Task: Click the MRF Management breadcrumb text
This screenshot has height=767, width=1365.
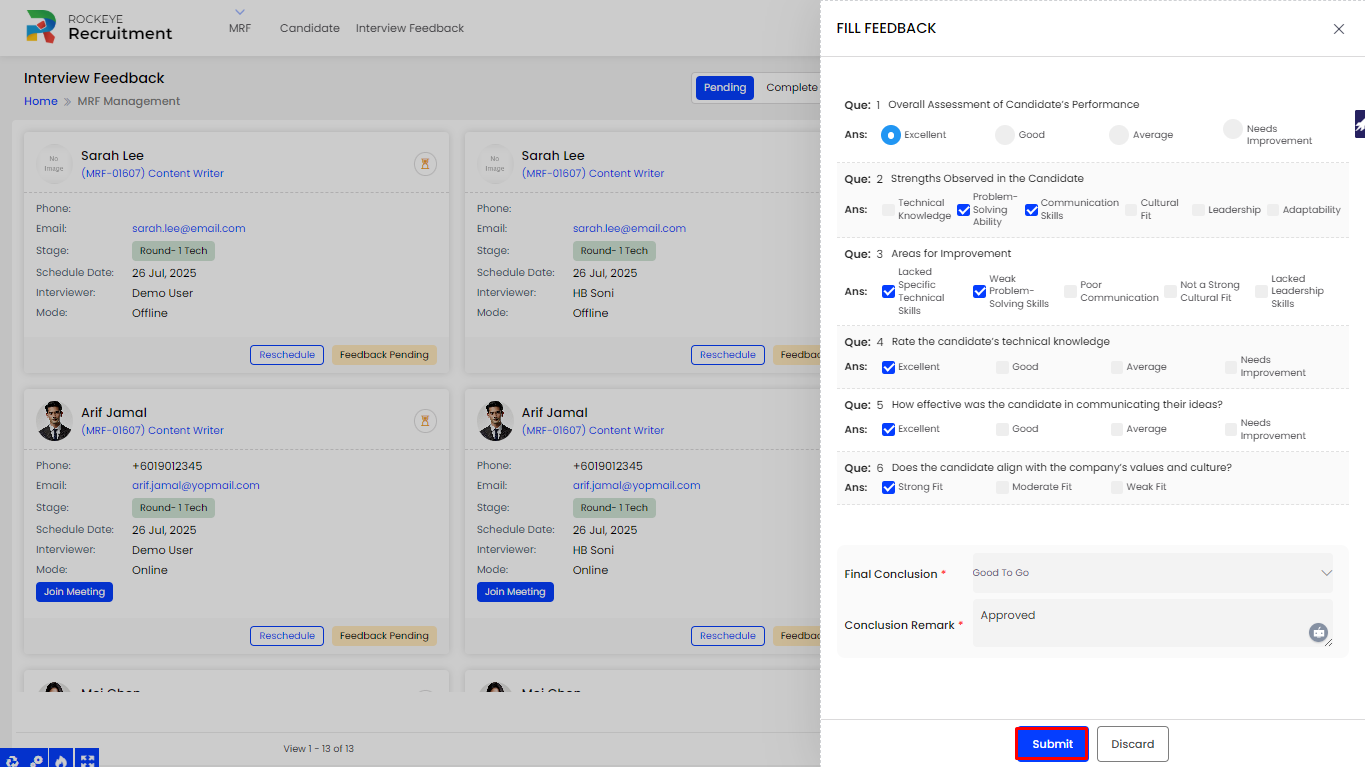Action: [129, 101]
